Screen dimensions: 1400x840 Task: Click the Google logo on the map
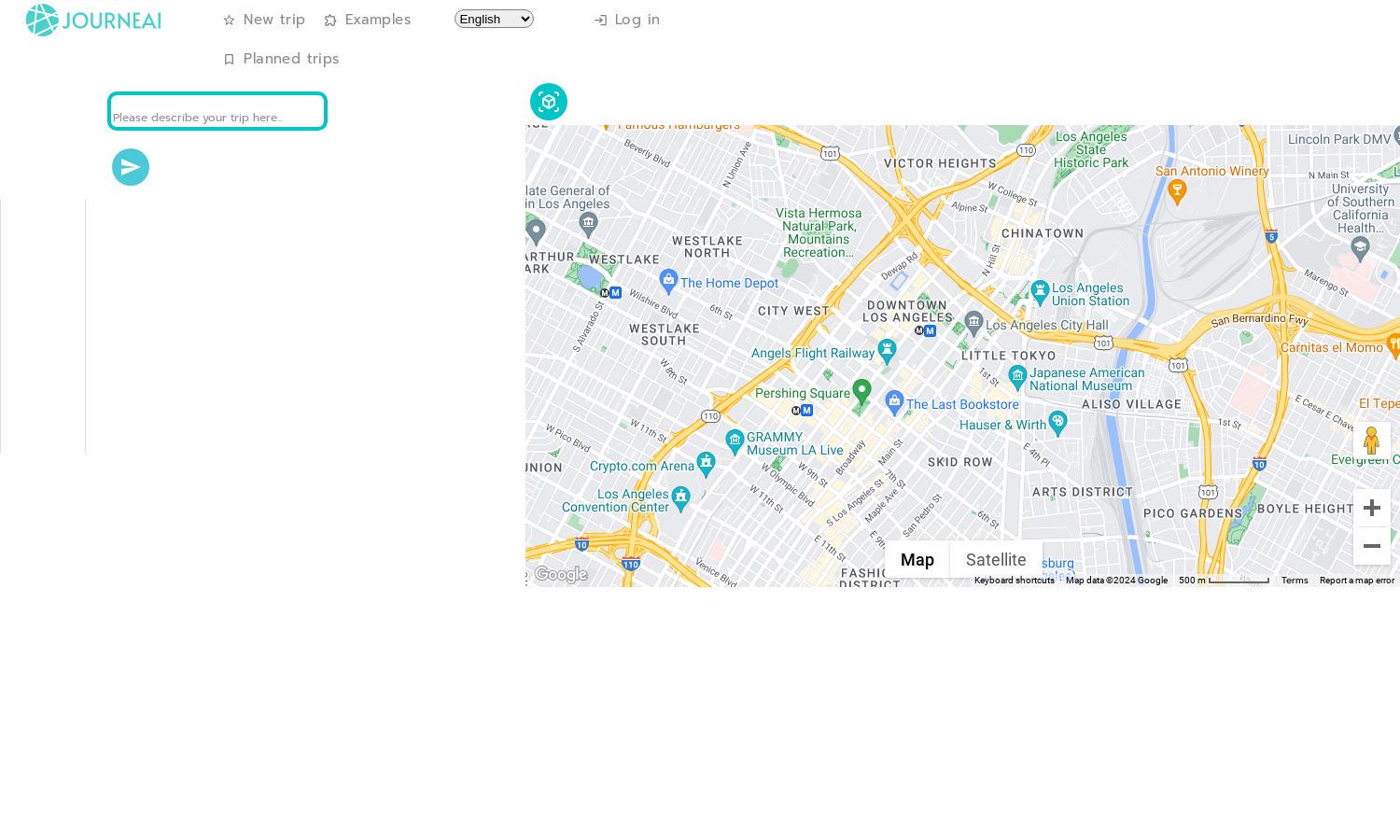pos(561,574)
